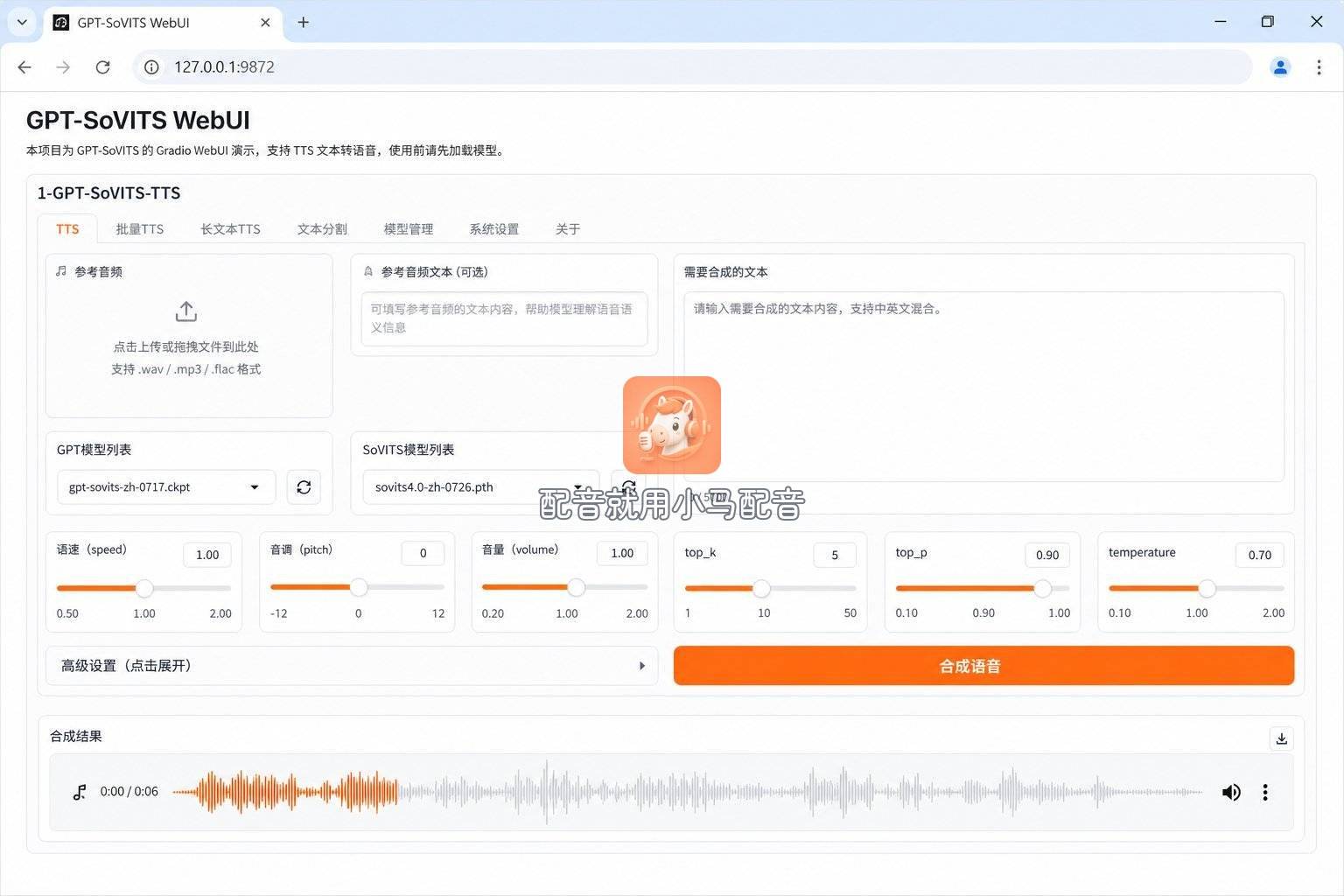Click the GPT-SoVITS WebUI page heading
This screenshot has height=896, width=1344.
coord(138,120)
